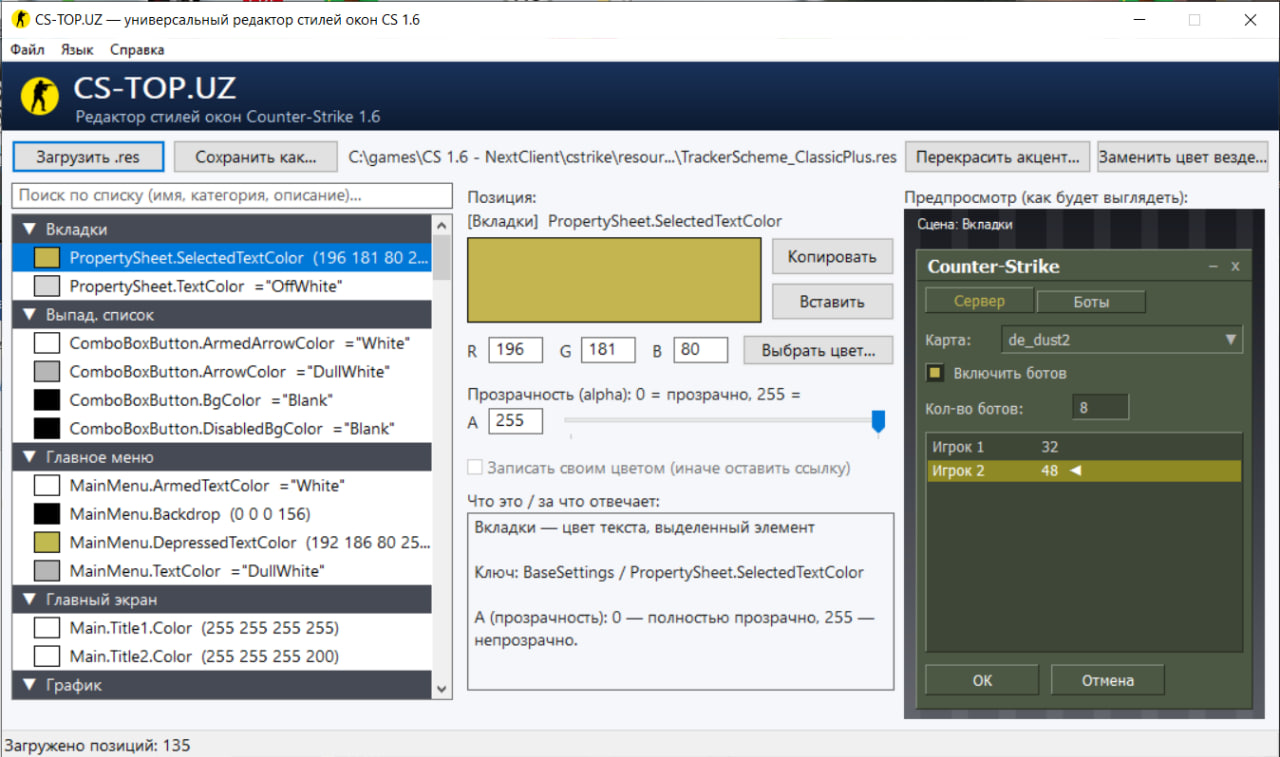Select the ComboBoxButton.ArmedArrowColor row text
Image resolution: width=1280 pixels, height=757 pixels.
(240, 343)
